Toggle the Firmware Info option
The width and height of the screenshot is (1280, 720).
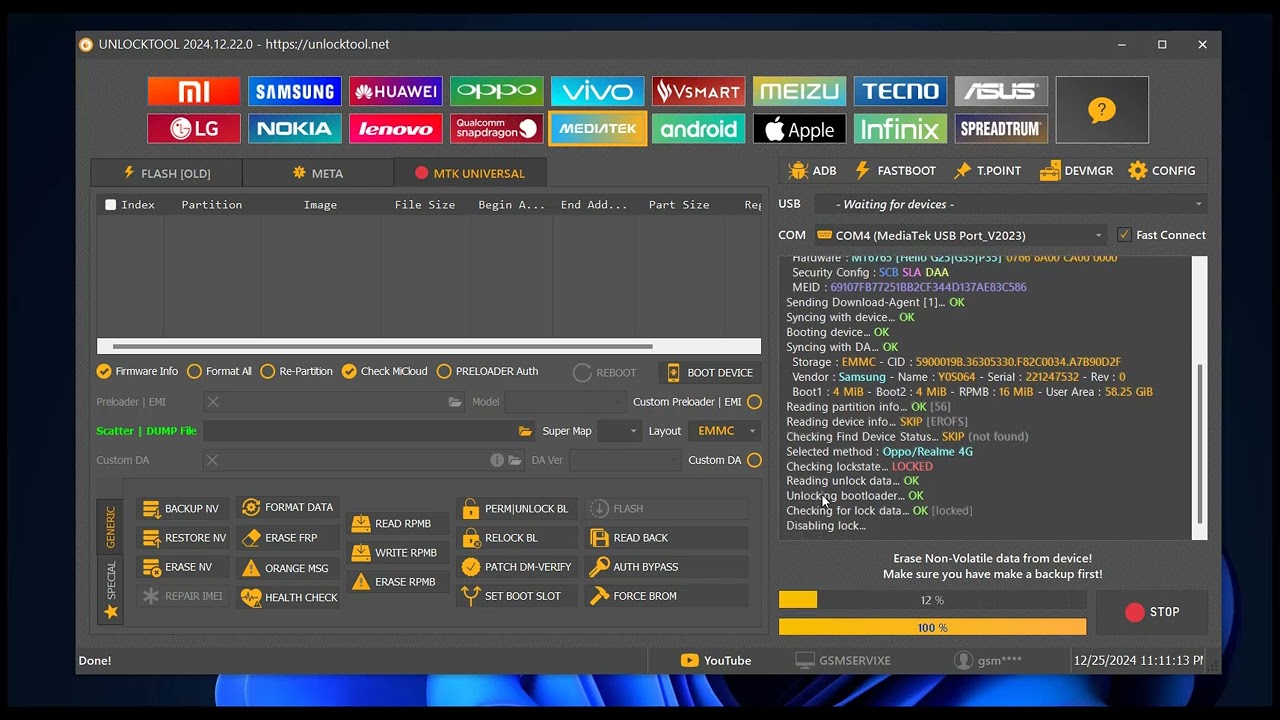coord(137,371)
